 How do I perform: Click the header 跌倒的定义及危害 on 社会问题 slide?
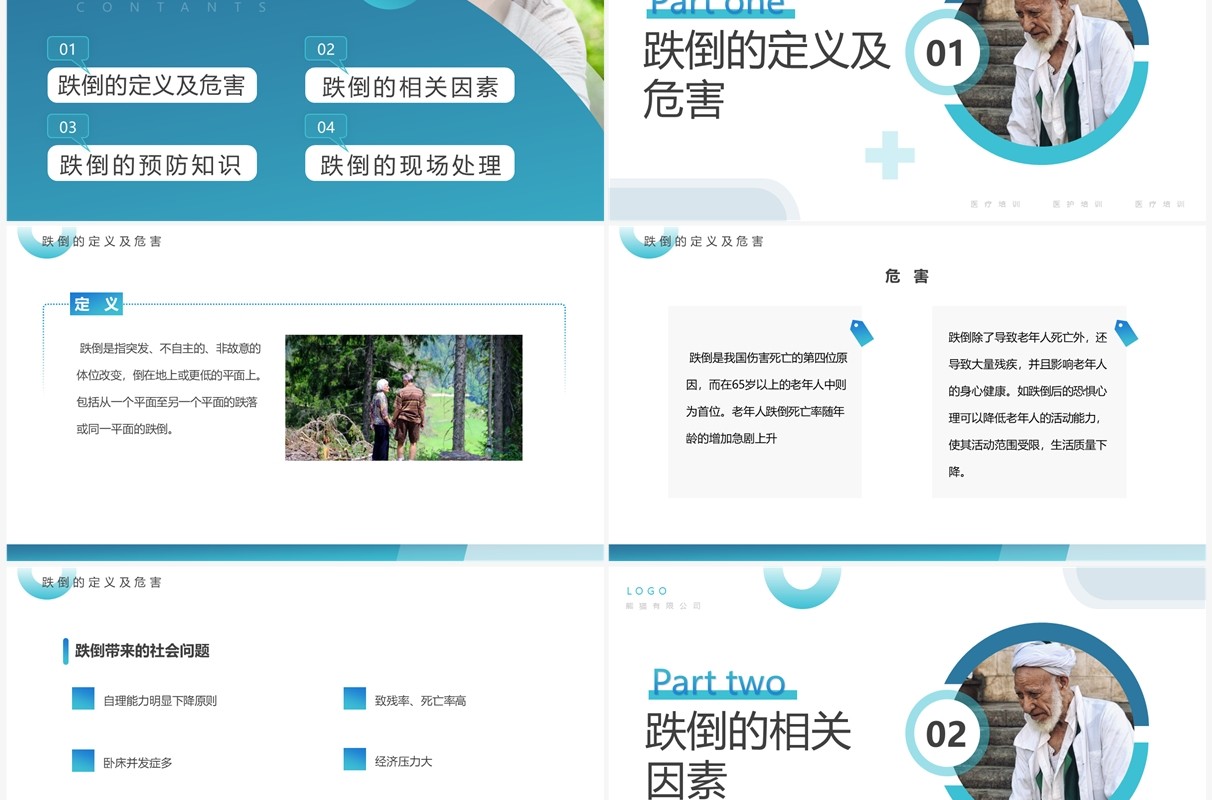tap(102, 582)
